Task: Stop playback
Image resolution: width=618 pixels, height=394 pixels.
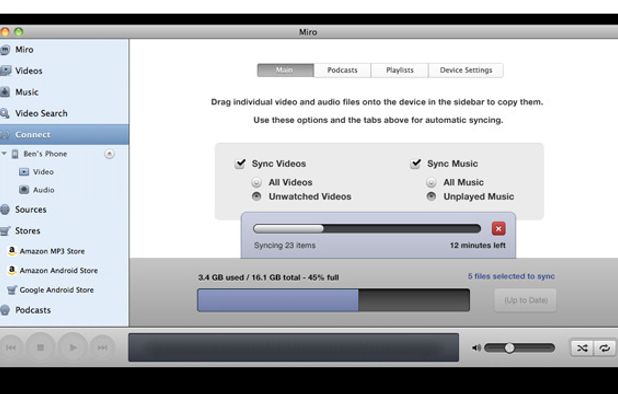Action: (41, 348)
